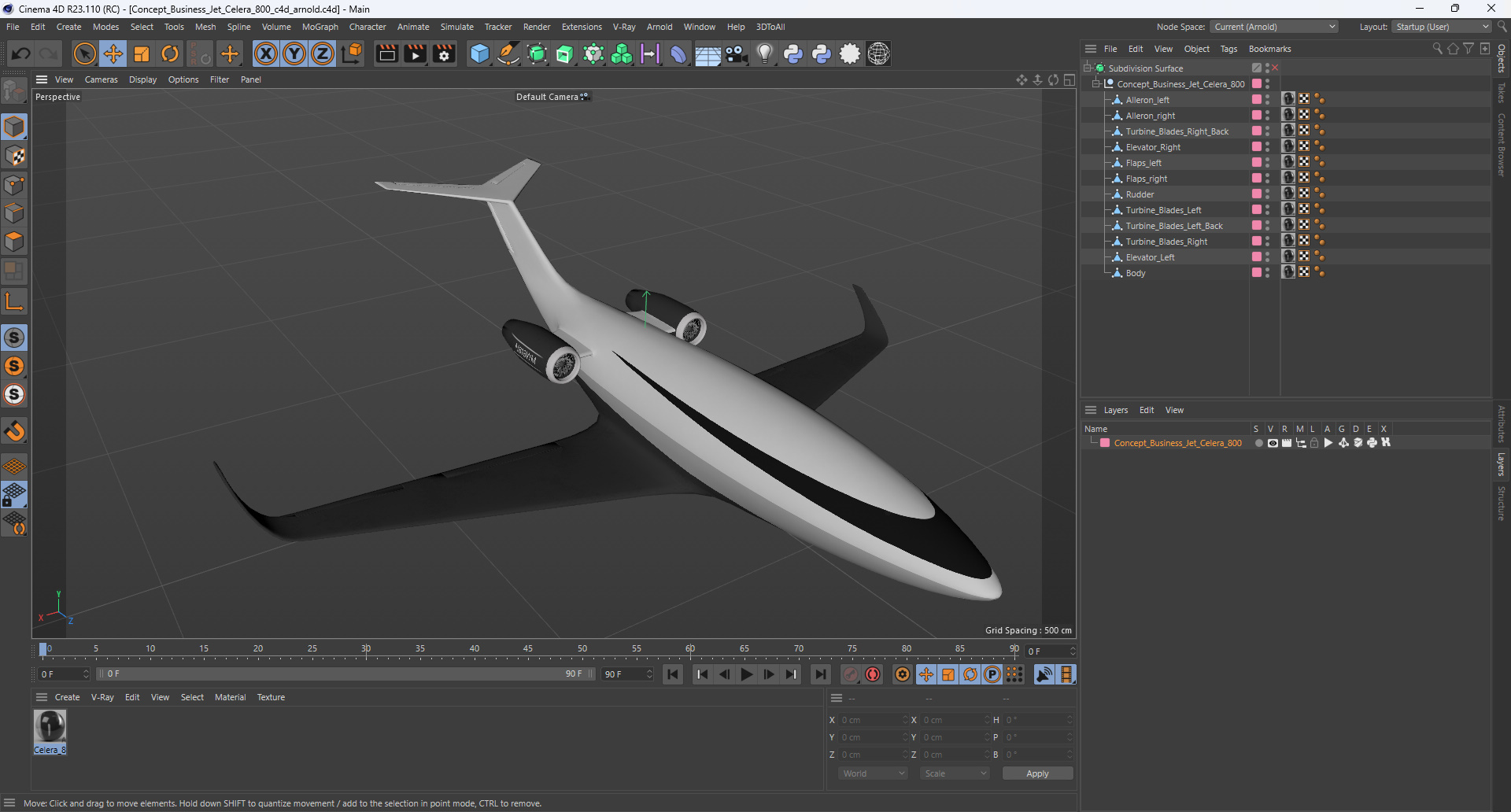This screenshot has width=1511, height=812.
Task: Open the Scale dropdown in coordinates
Action: click(955, 773)
